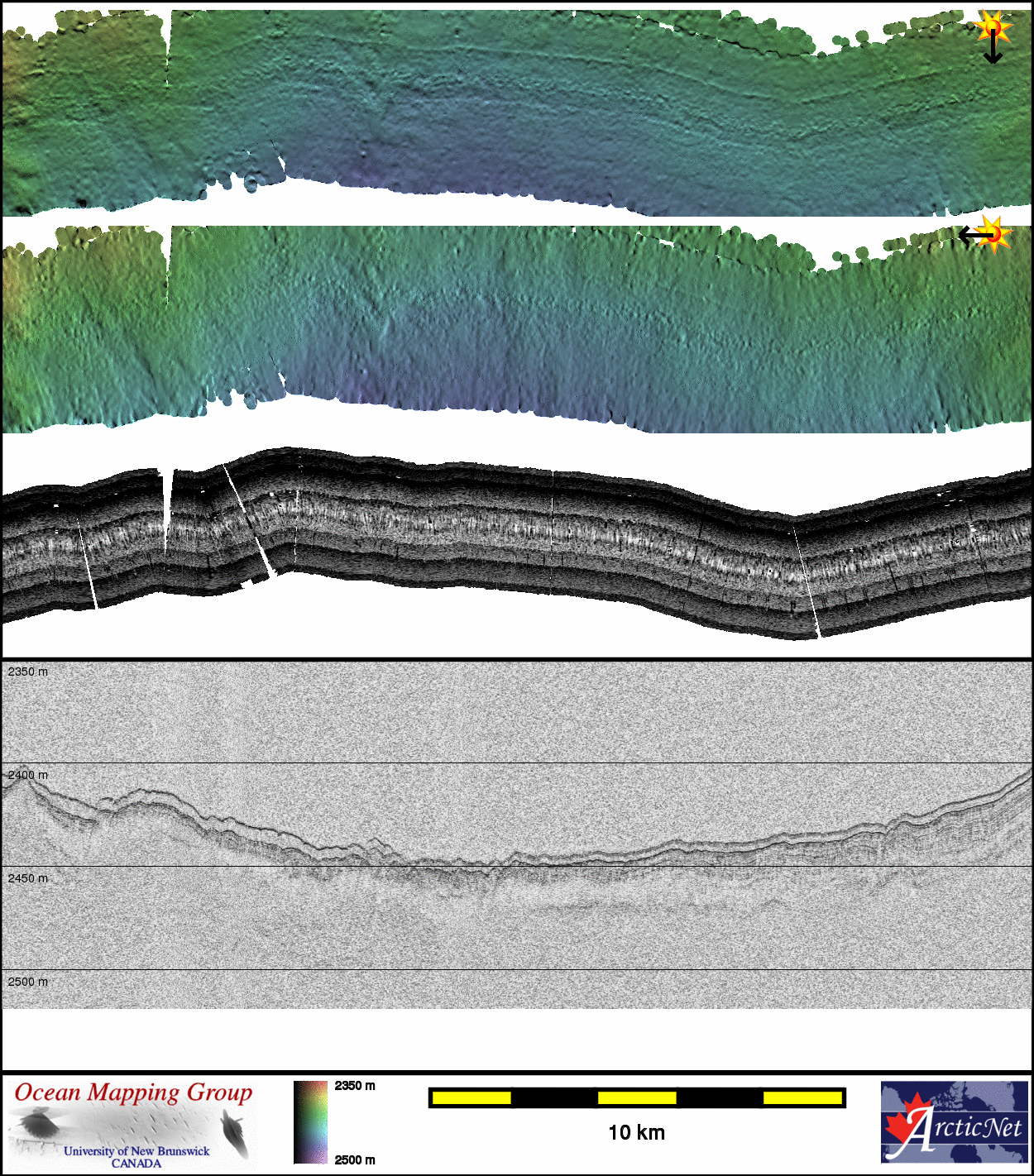The width and height of the screenshot is (1034, 1176).
Task: Click the rightmost yellow scale bar segment
Action: pyautogui.click(x=802, y=1097)
